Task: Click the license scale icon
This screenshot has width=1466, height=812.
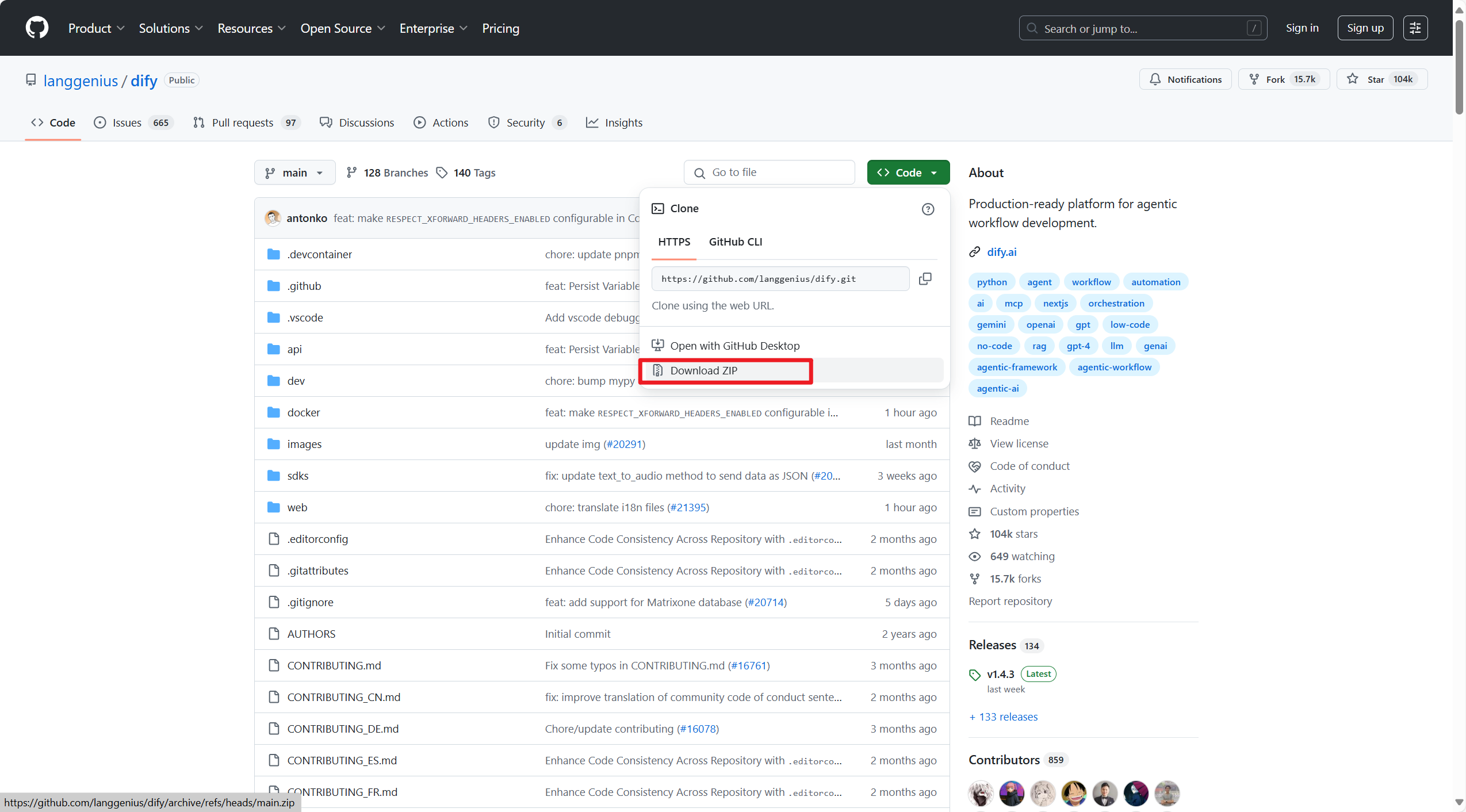Action: (975, 443)
